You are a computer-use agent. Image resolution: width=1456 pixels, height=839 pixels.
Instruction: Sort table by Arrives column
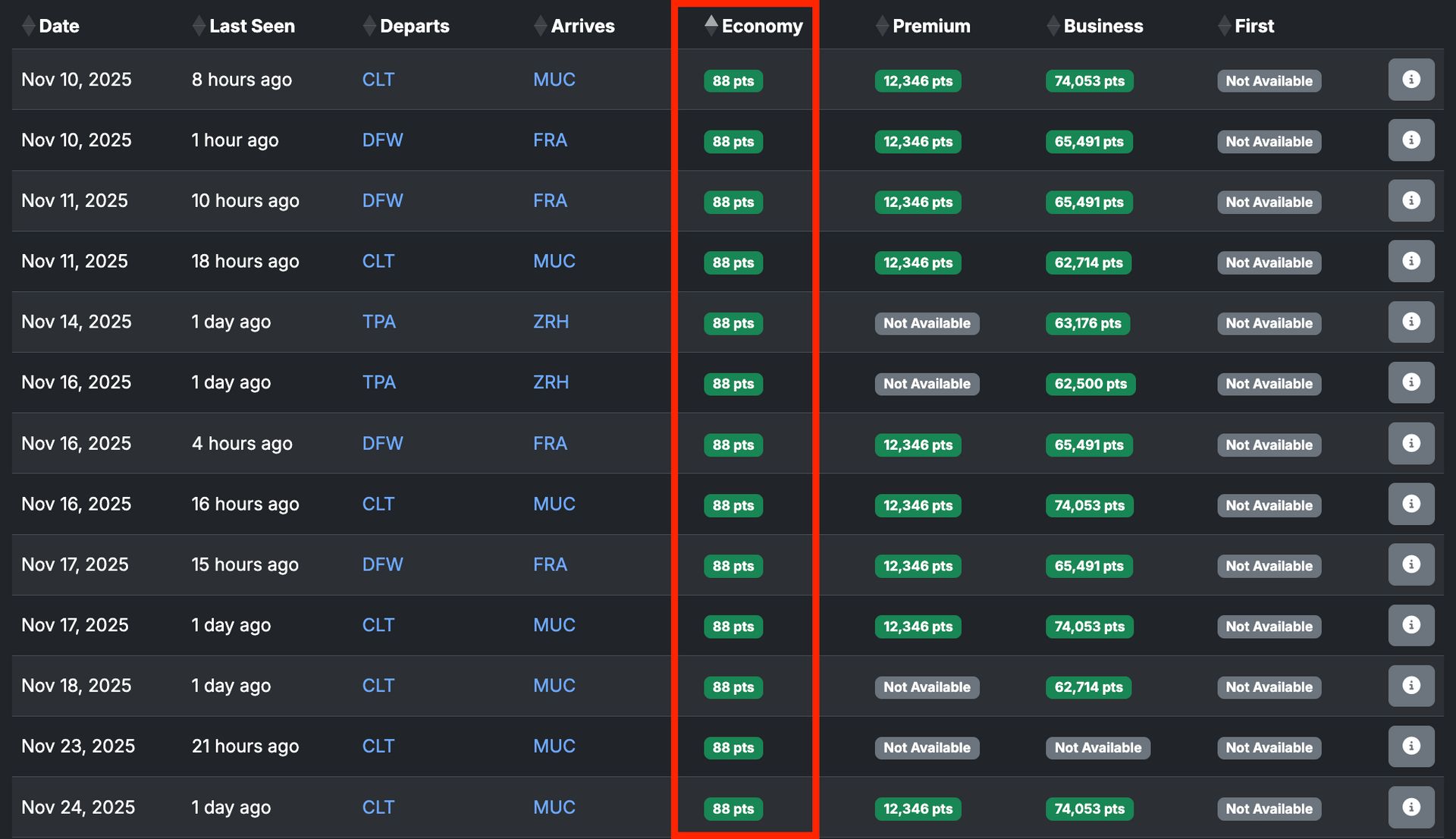582,26
